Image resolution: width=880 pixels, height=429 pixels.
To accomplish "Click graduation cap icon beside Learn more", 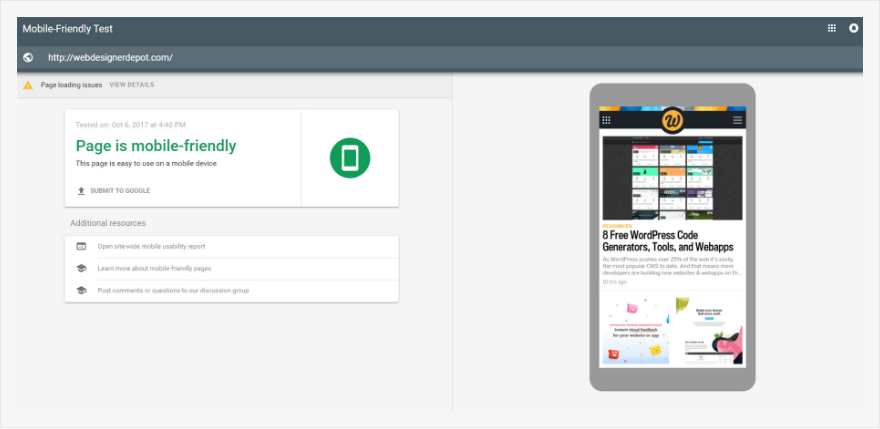I will (81, 268).
